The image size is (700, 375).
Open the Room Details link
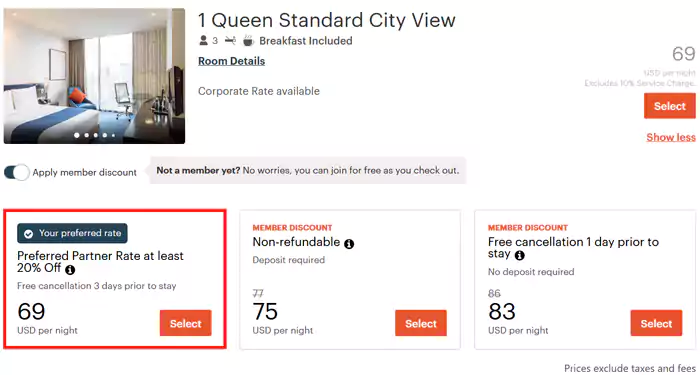coord(231,61)
